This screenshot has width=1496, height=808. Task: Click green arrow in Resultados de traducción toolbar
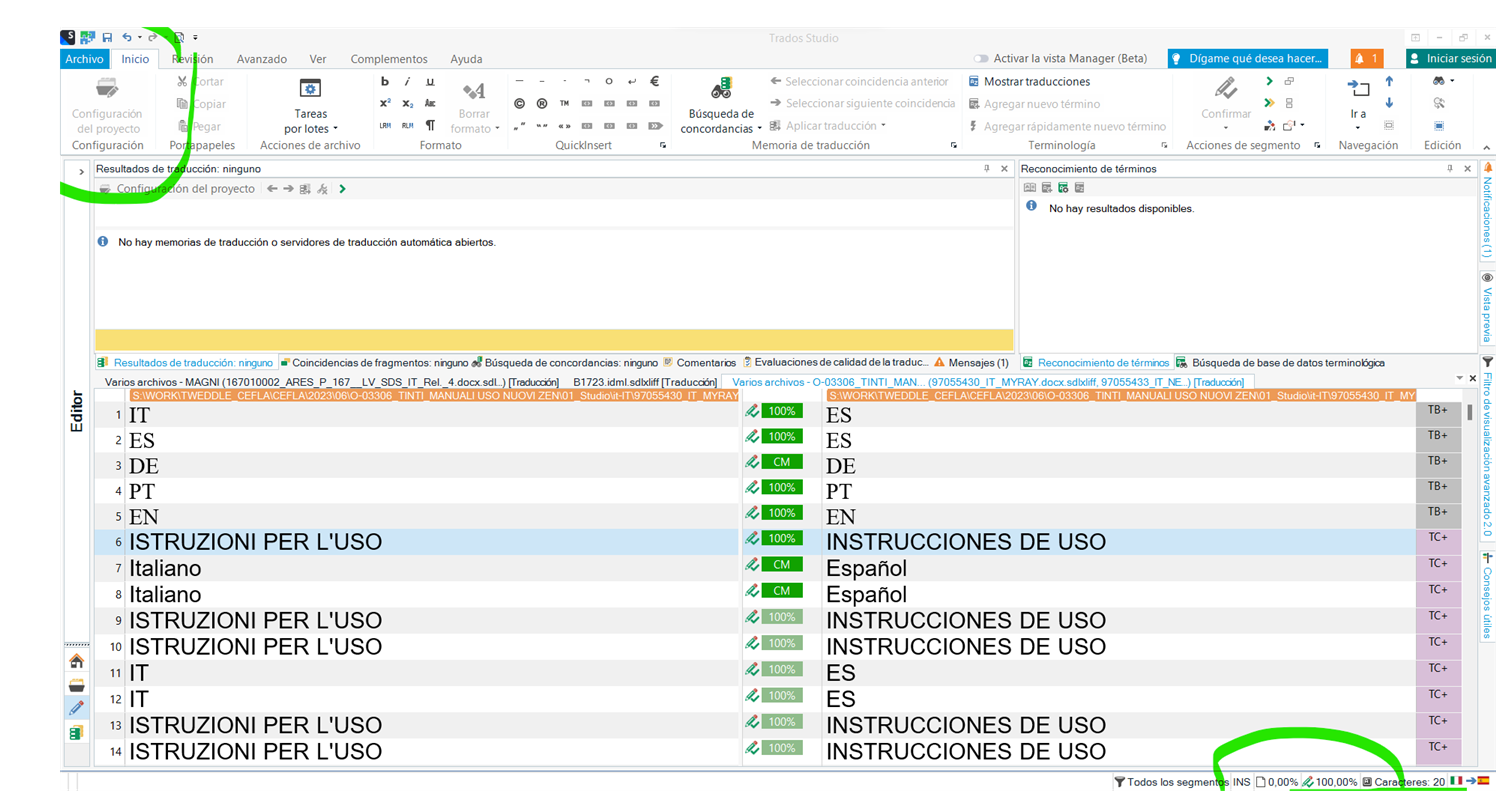click(x=342, y=188)
